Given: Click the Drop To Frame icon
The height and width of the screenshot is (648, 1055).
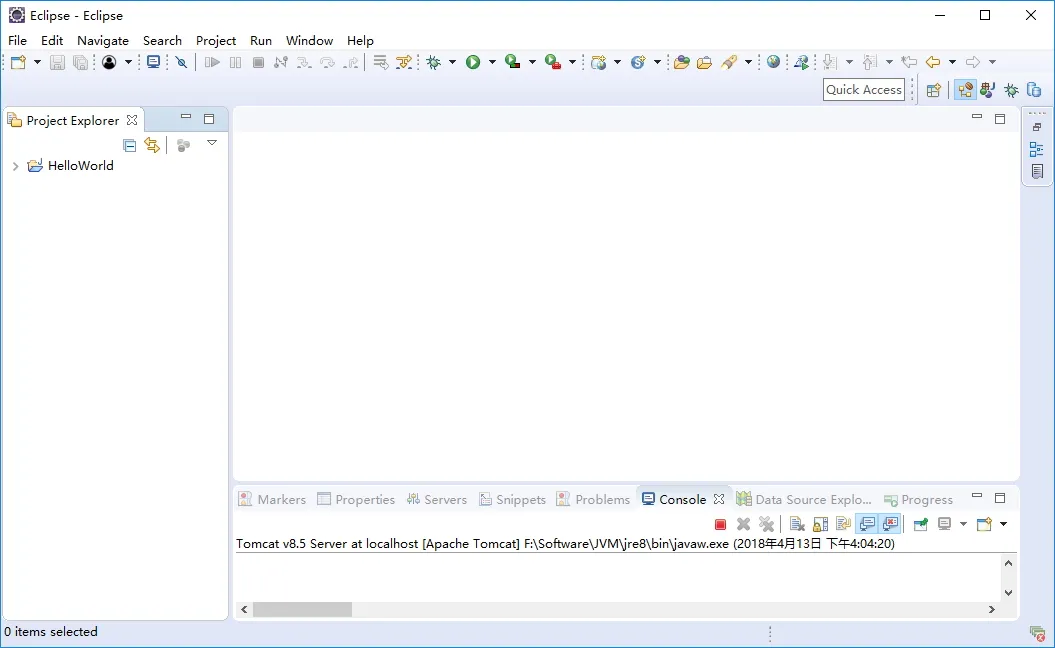Looking at the screenshot, I should [381, 62].
